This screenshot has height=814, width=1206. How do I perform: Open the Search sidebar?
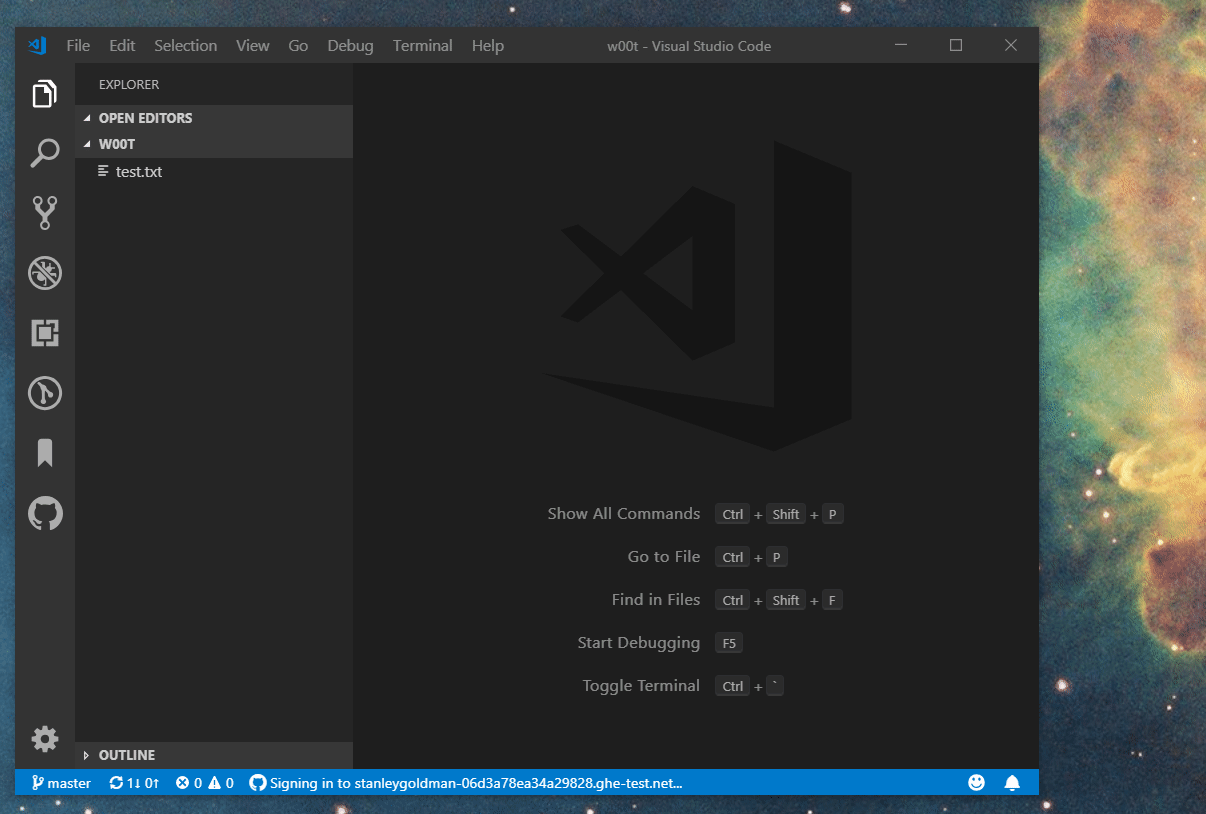pyautogui.click(x=44, y=152)
